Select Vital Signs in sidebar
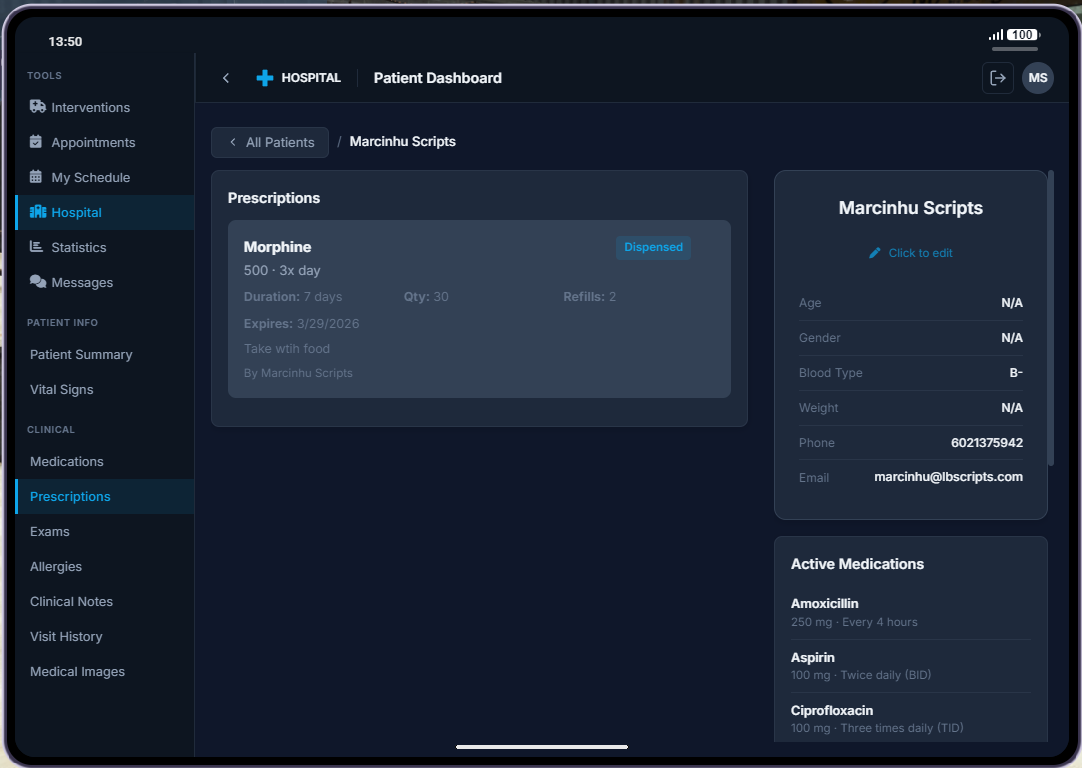This screenshot has width=1082, height=768. click(62, 389)
